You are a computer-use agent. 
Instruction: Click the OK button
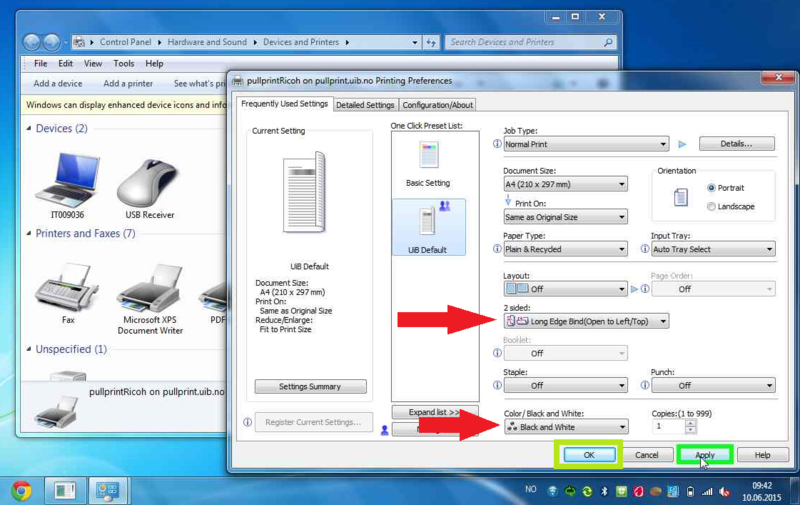coord(589,454)
